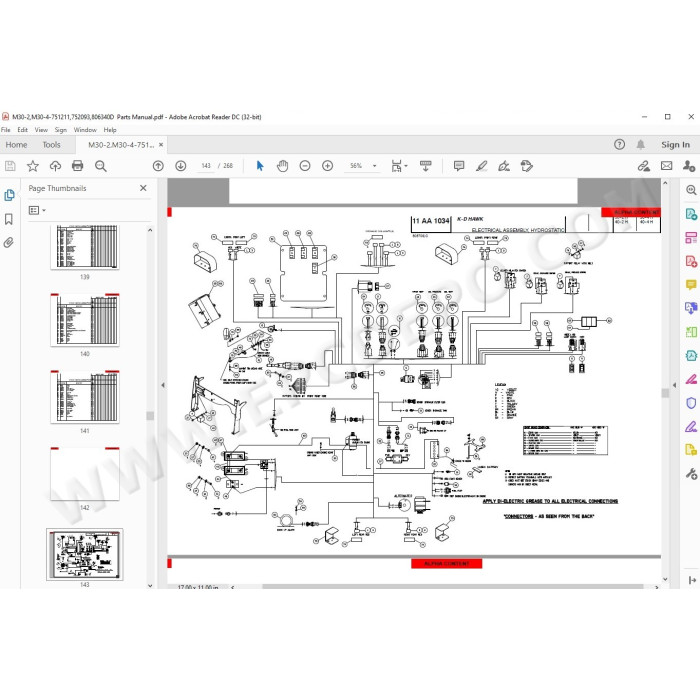This screenshot has width=700, height=700.
Task: Click thumbnails panel scroll down arrow
Action: pyautogui.click(x=150, y=585)
